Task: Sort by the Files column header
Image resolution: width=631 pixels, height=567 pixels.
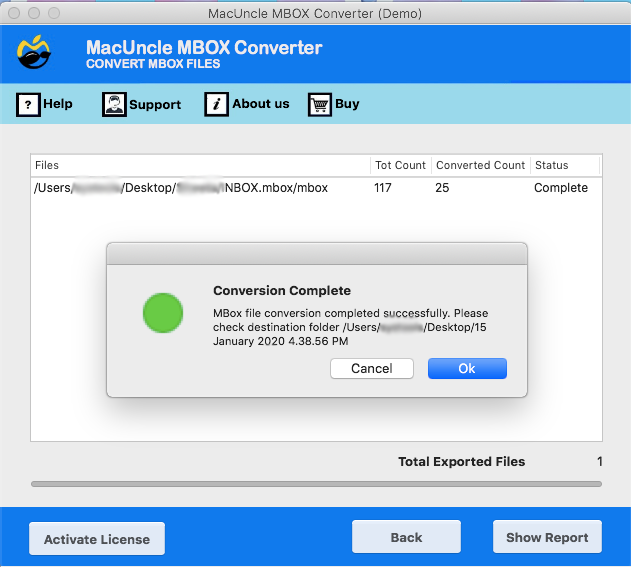Action: [x=200, y=165]
